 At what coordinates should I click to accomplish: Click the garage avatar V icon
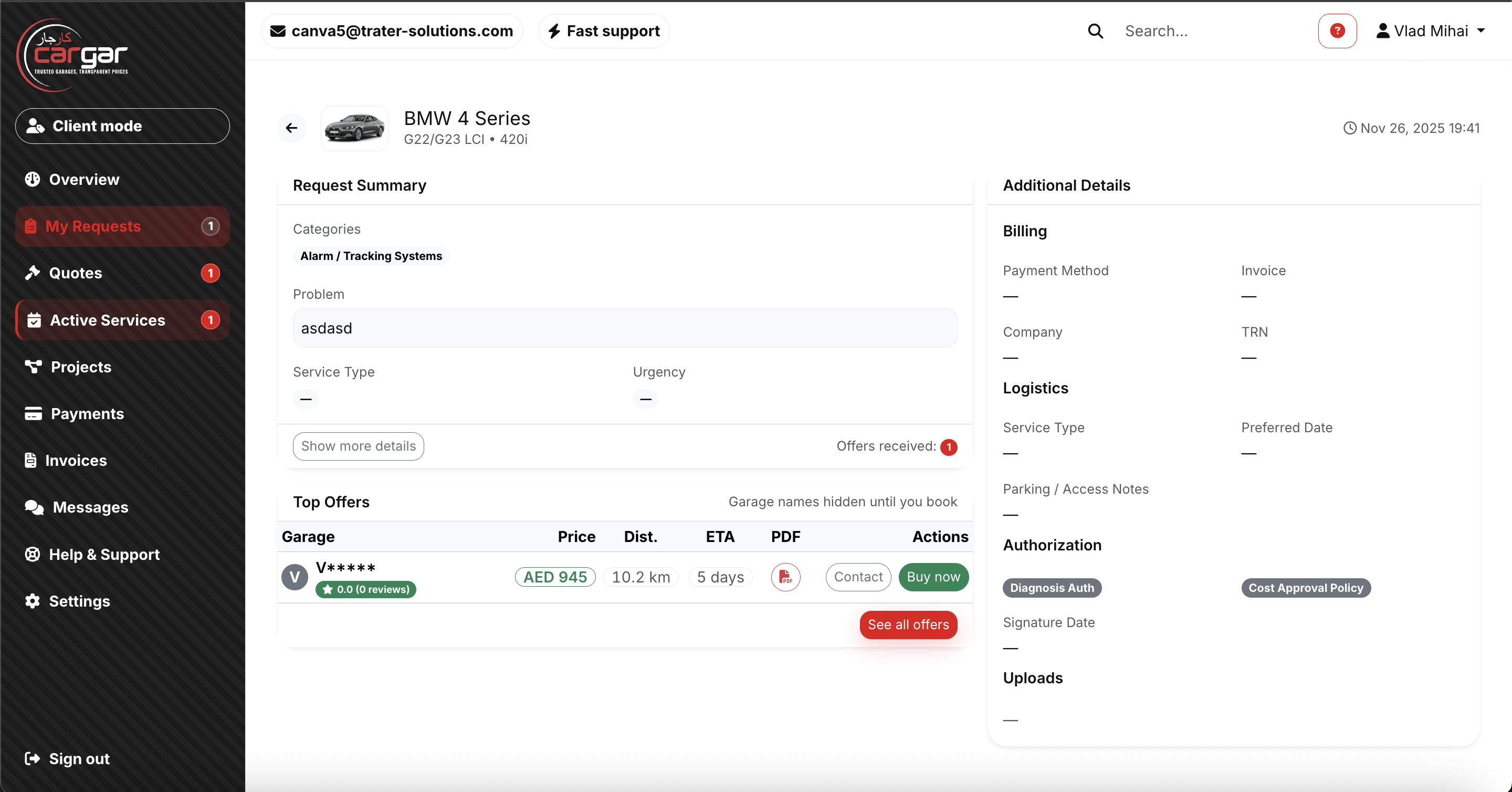295,577
